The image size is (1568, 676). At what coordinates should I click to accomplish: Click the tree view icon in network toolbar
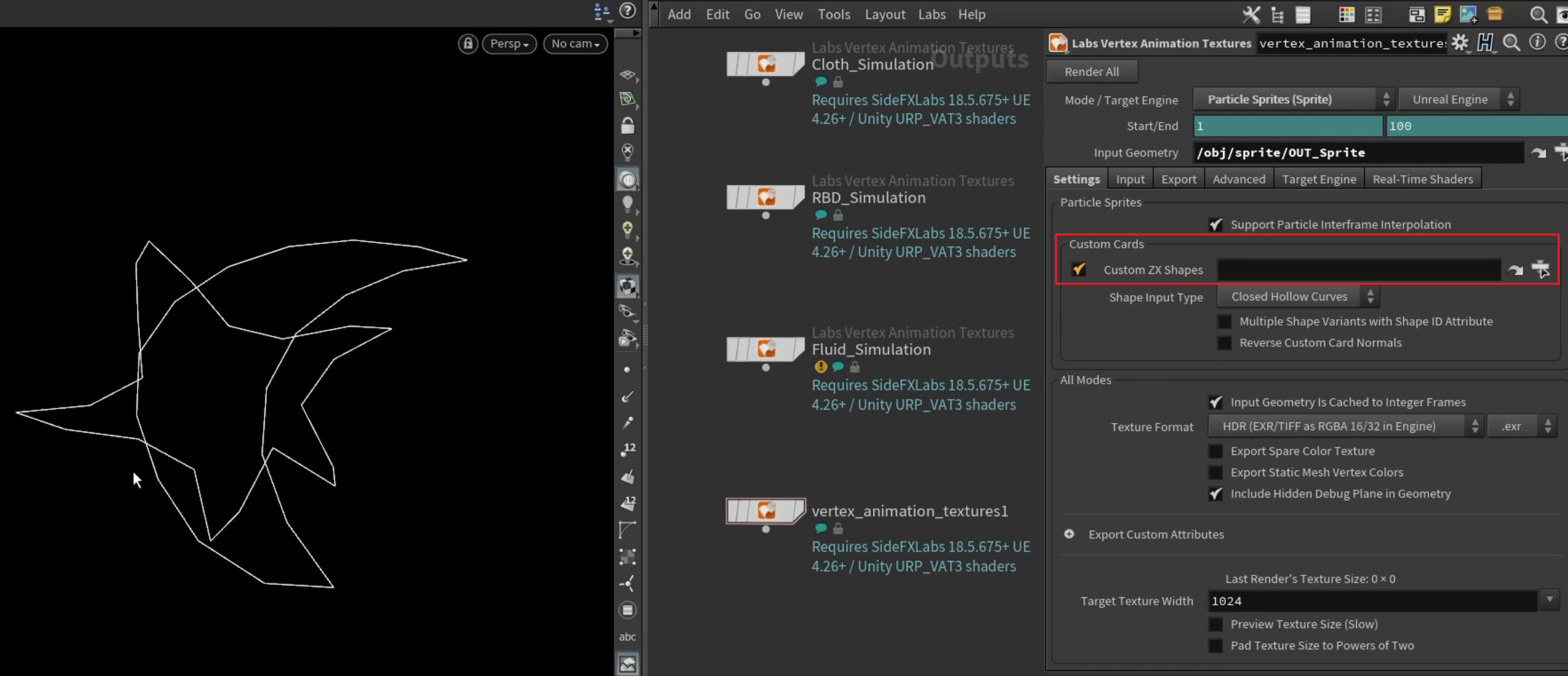coord(1277,14)
